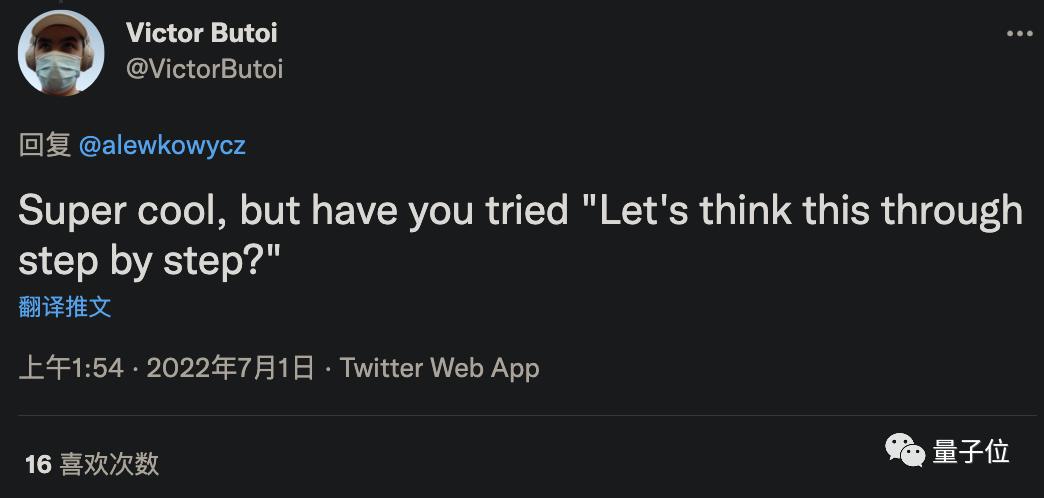Click the 量子位 watermark text
Screen dimensions: 1044x498
coord(970,451)
